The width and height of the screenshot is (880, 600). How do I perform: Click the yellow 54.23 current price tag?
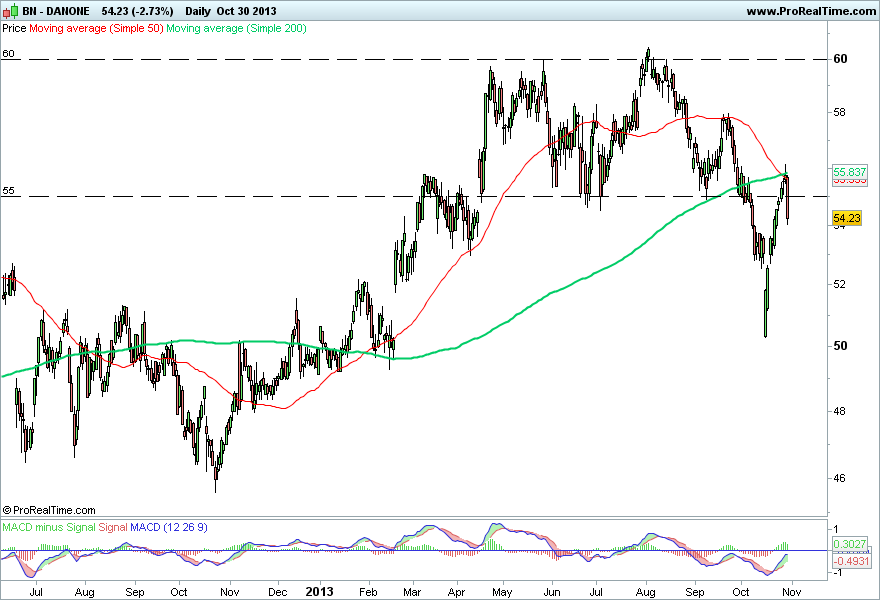pos(847,218)
